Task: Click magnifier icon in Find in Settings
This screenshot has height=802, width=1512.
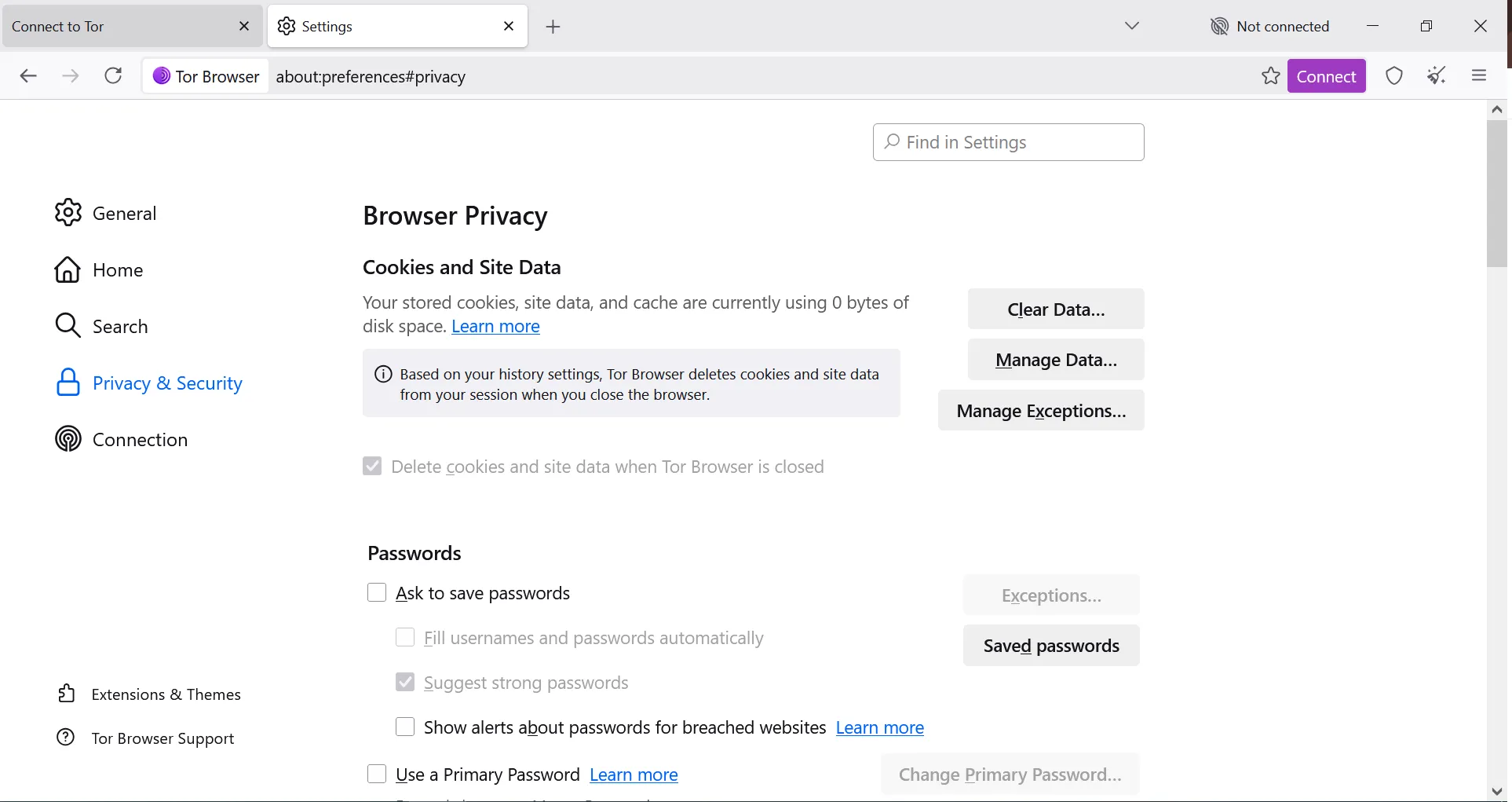Action: tap(892, 141)
